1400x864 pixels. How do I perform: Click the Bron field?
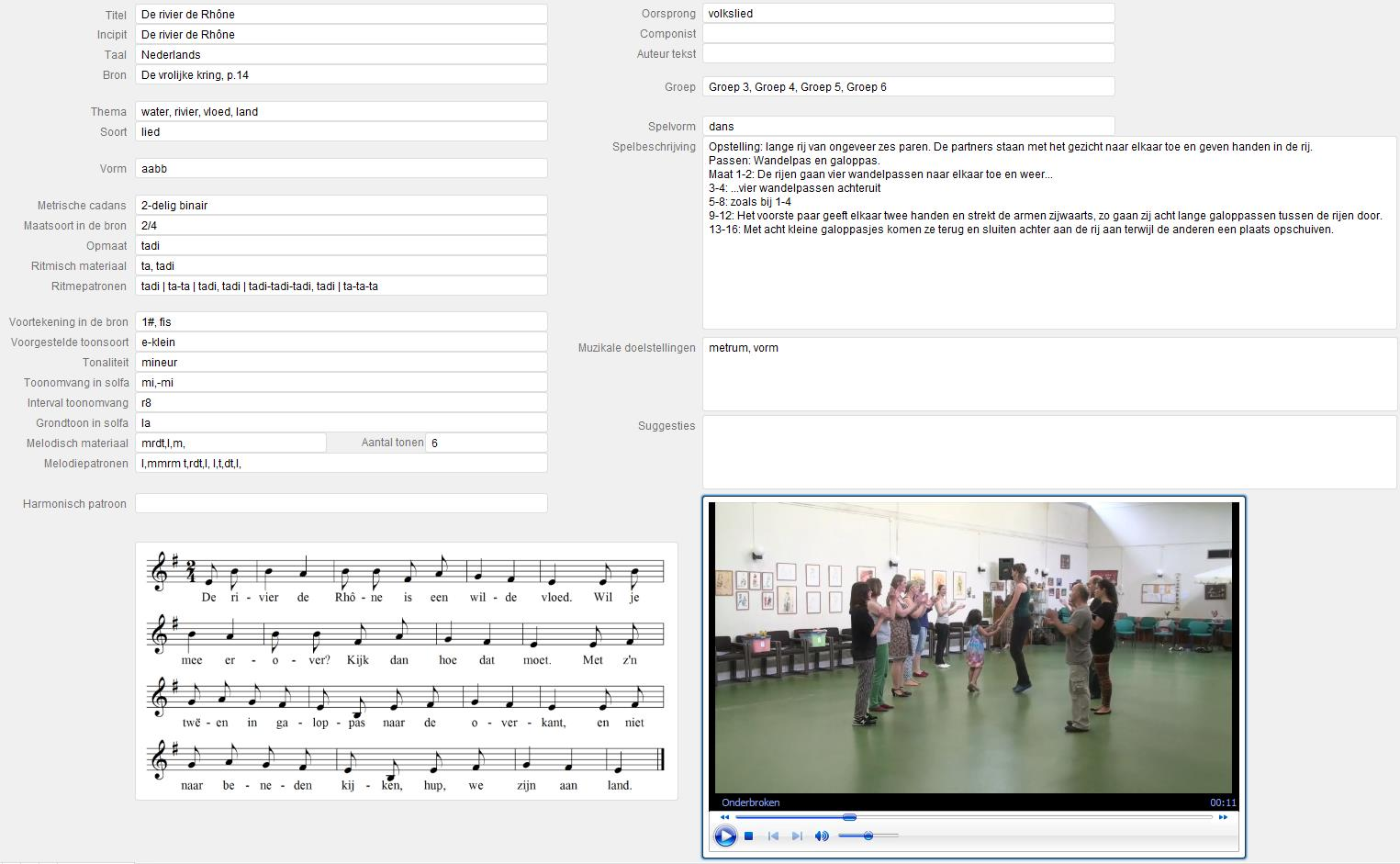tap(341, 75)
